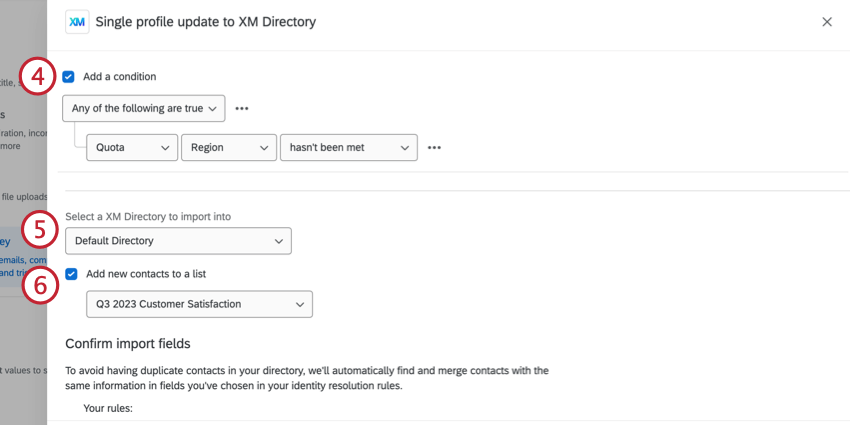This screenshot has width=850, height=425.
Task: Click the step 6 numbered marker
Action: [40, 284]
